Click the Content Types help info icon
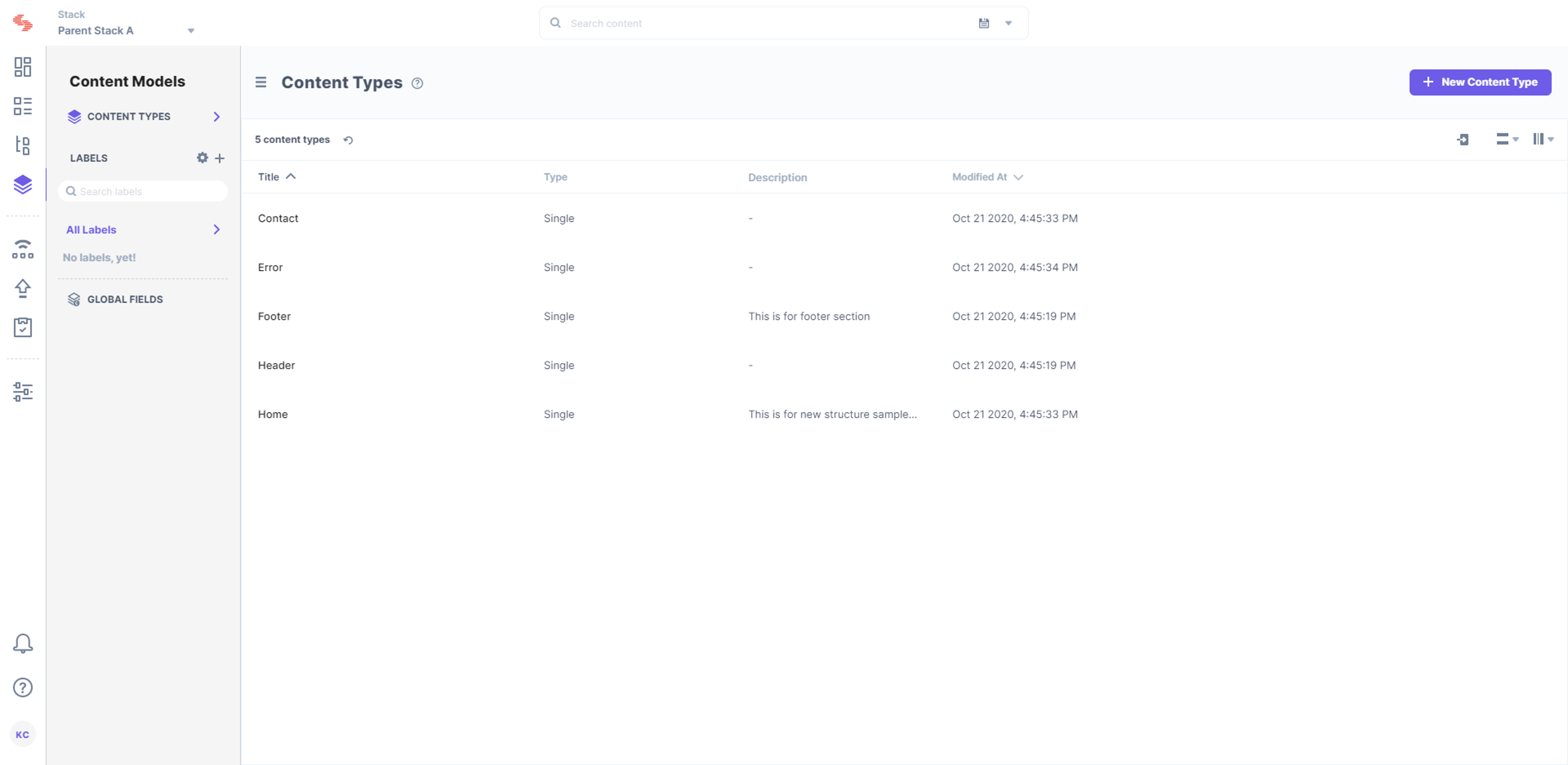This screenshot has width=1568, height=765. coord(417,83)
